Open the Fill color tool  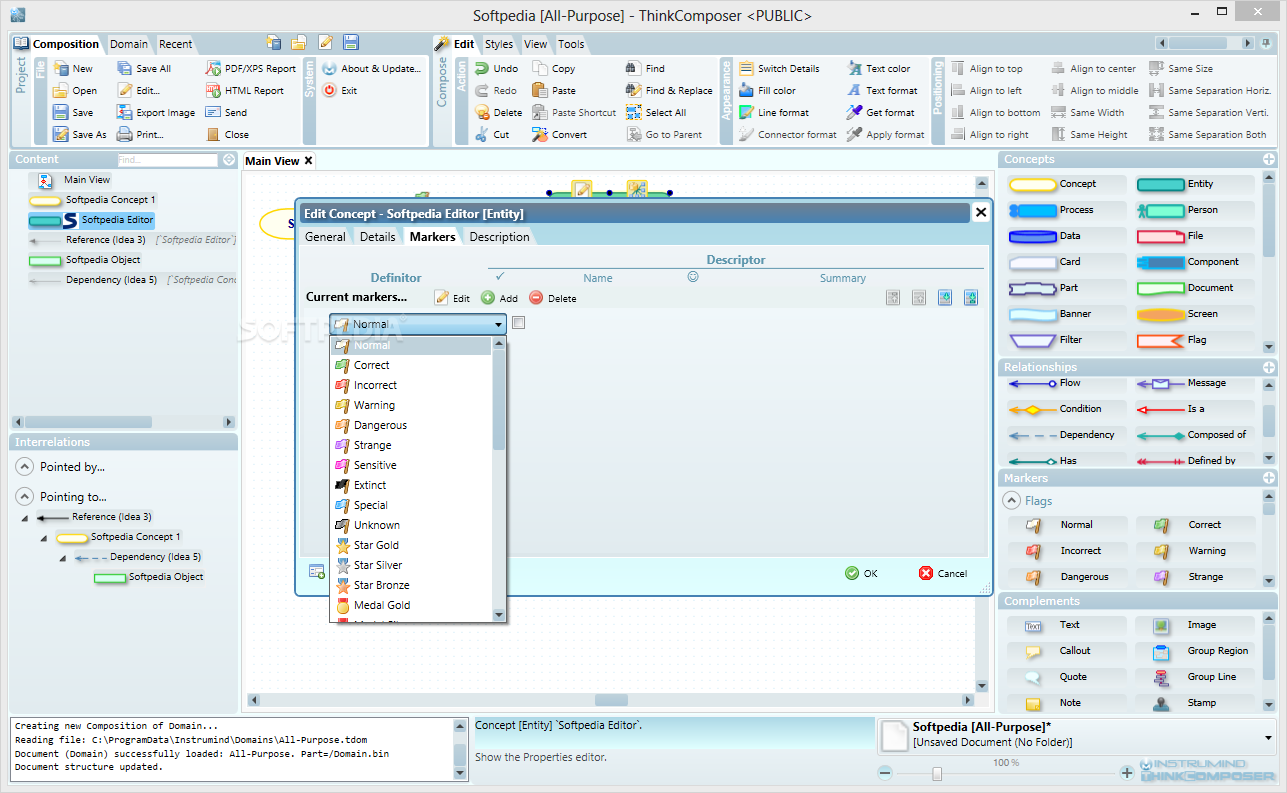tap(767, 91)
